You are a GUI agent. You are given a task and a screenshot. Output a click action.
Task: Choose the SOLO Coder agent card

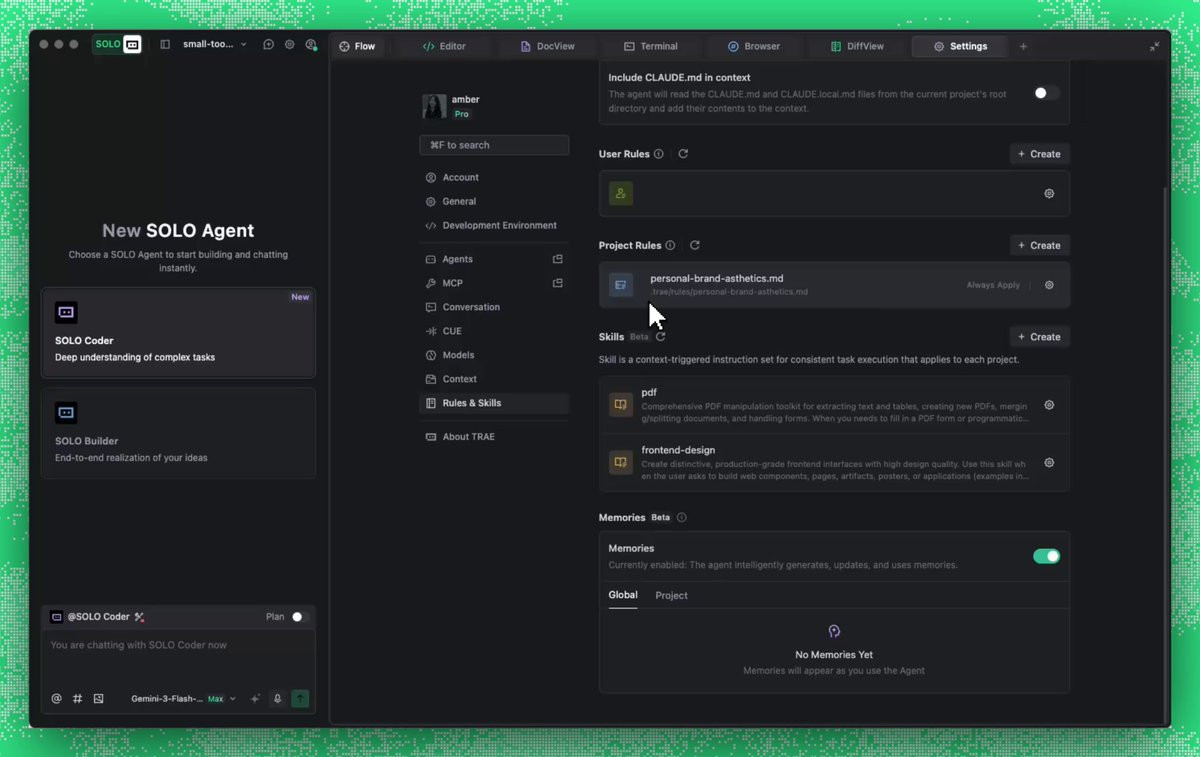coord(178,333)
